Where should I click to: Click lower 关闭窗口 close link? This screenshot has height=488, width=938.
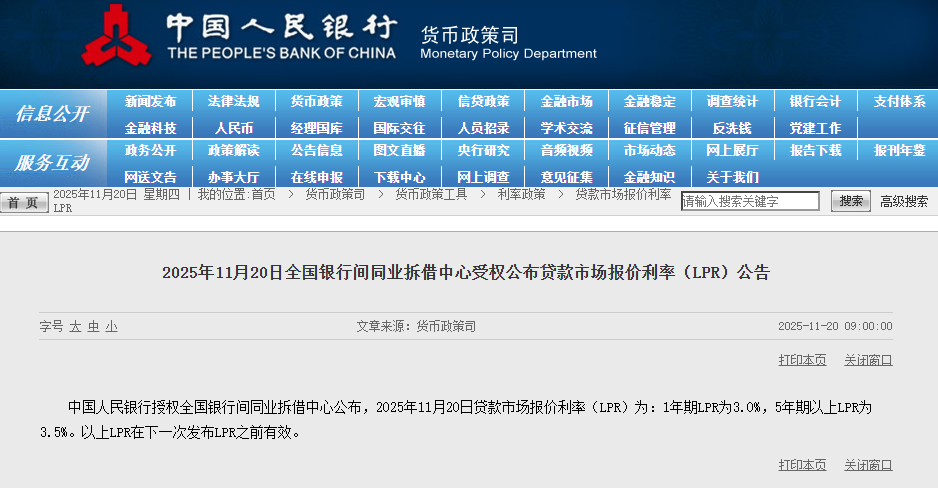[868, 465]
